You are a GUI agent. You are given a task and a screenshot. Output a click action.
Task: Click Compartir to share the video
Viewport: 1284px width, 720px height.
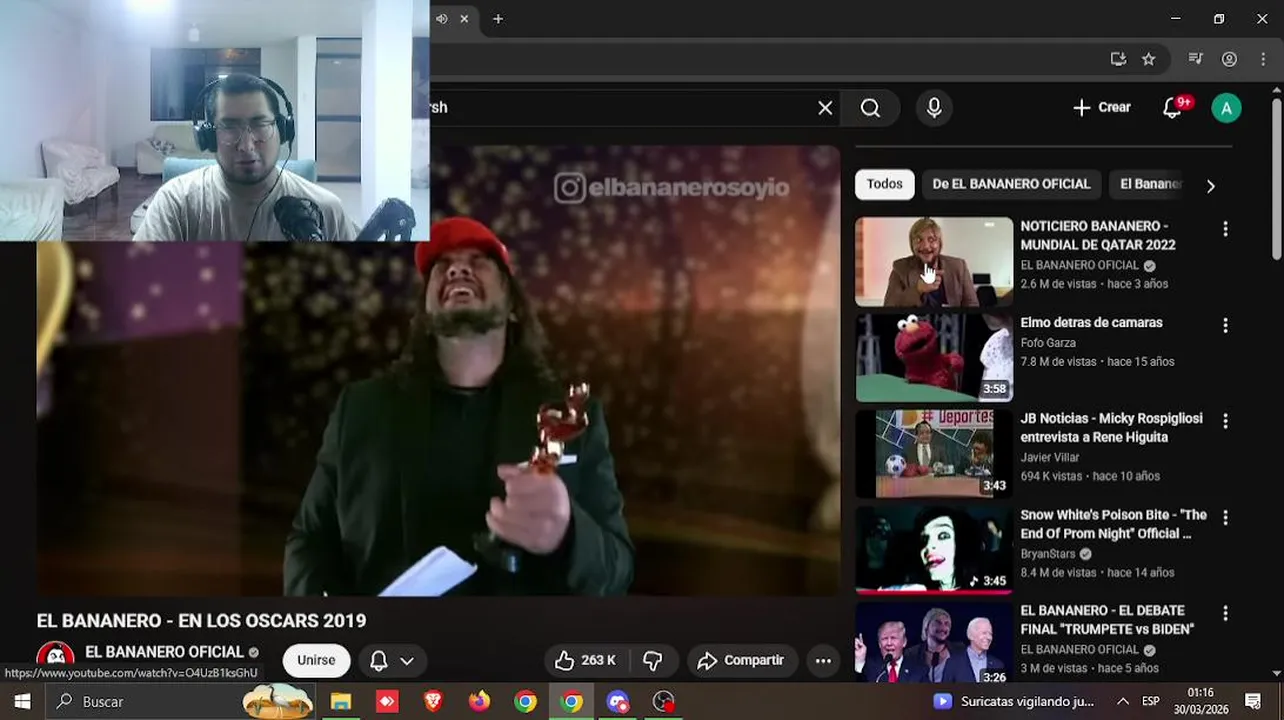click(x=741, y=660)
